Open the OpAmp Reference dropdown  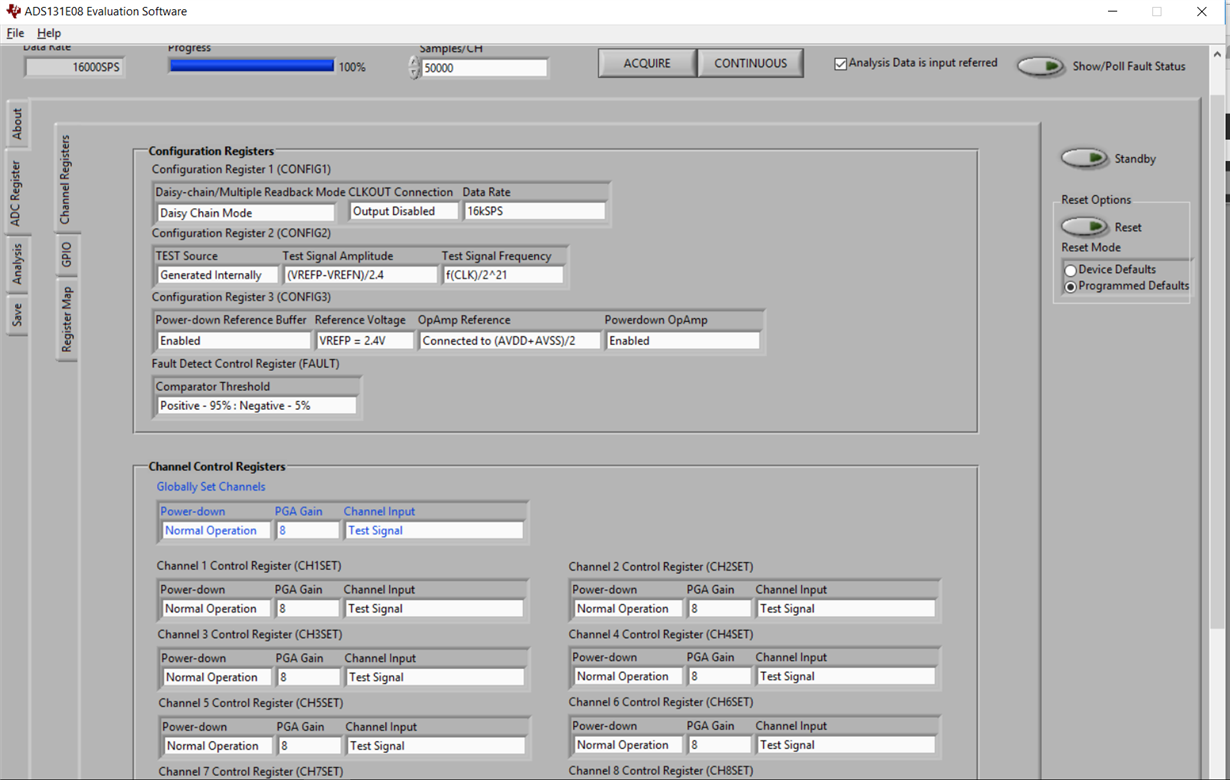coord(510,341)
